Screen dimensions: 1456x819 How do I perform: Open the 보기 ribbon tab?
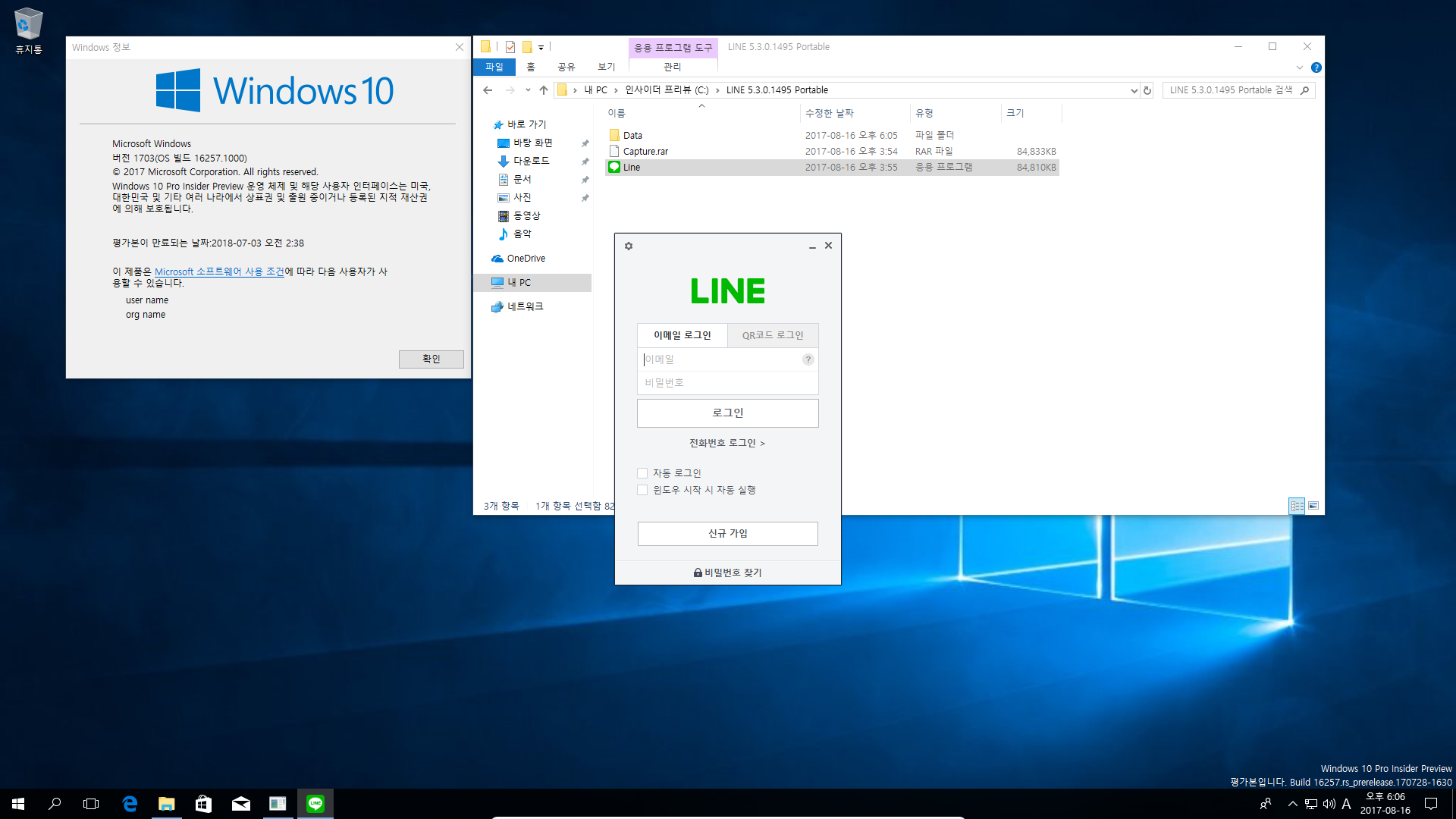tap(607, 67)
